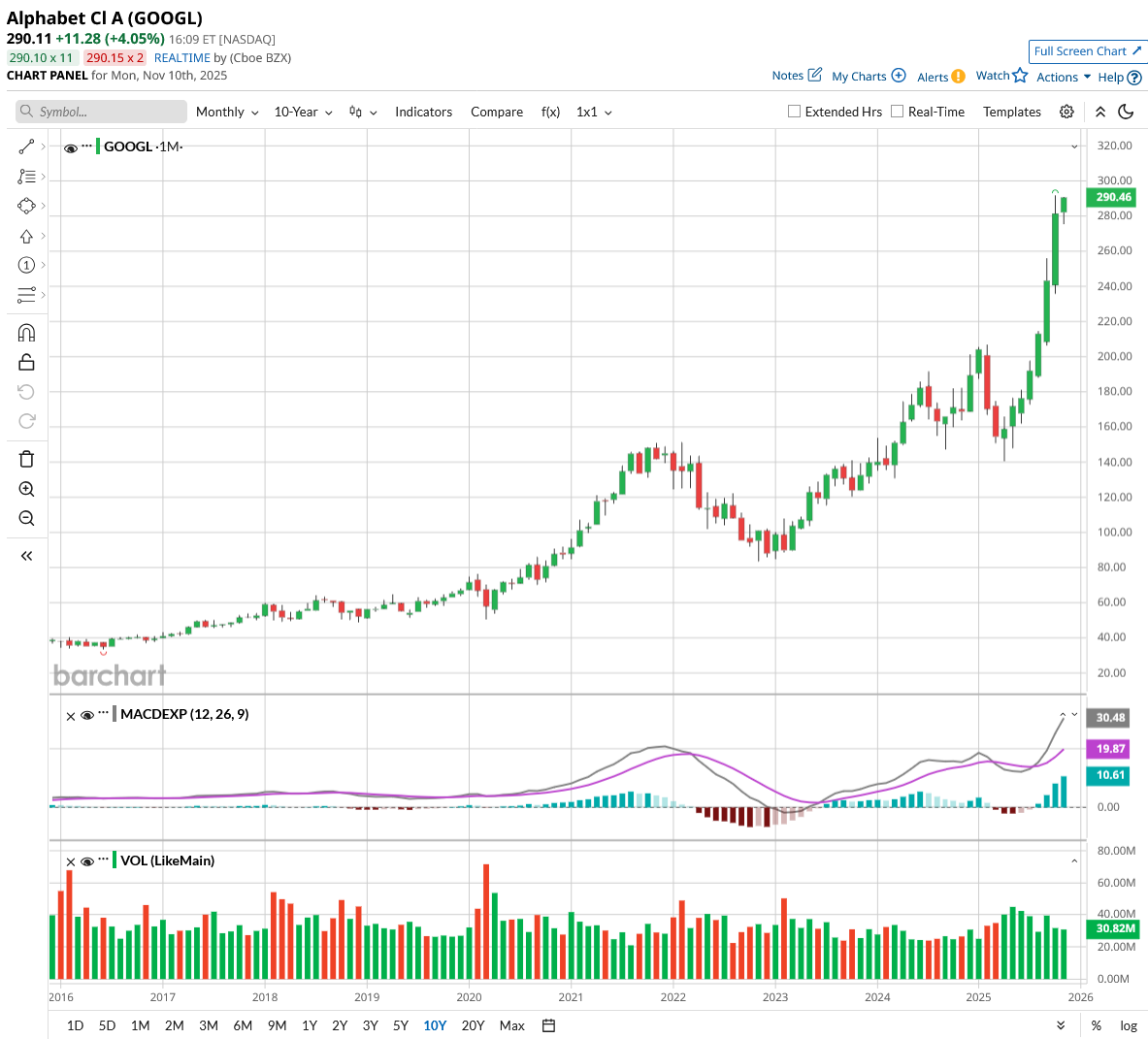Zoom in on the chart
This screenshot has height=1039, width=1148.
pyautogui.click(x=26, y=489)
